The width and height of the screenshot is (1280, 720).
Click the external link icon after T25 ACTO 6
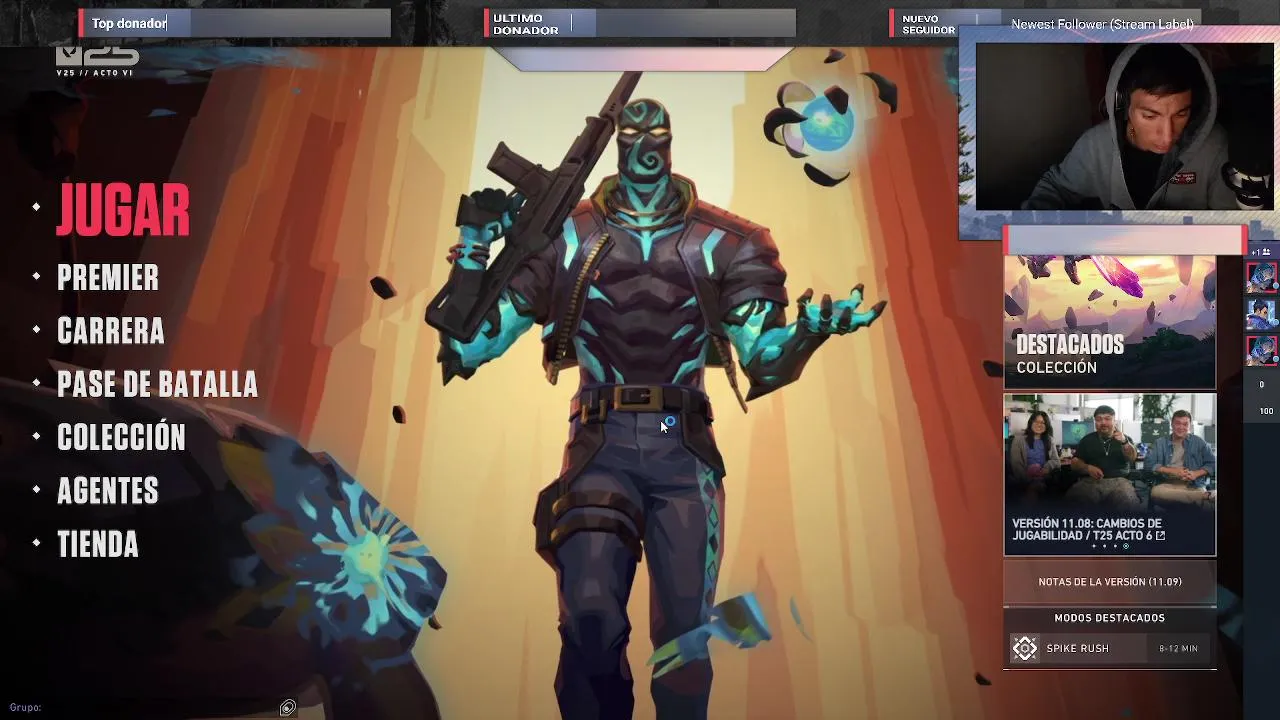1160,536
